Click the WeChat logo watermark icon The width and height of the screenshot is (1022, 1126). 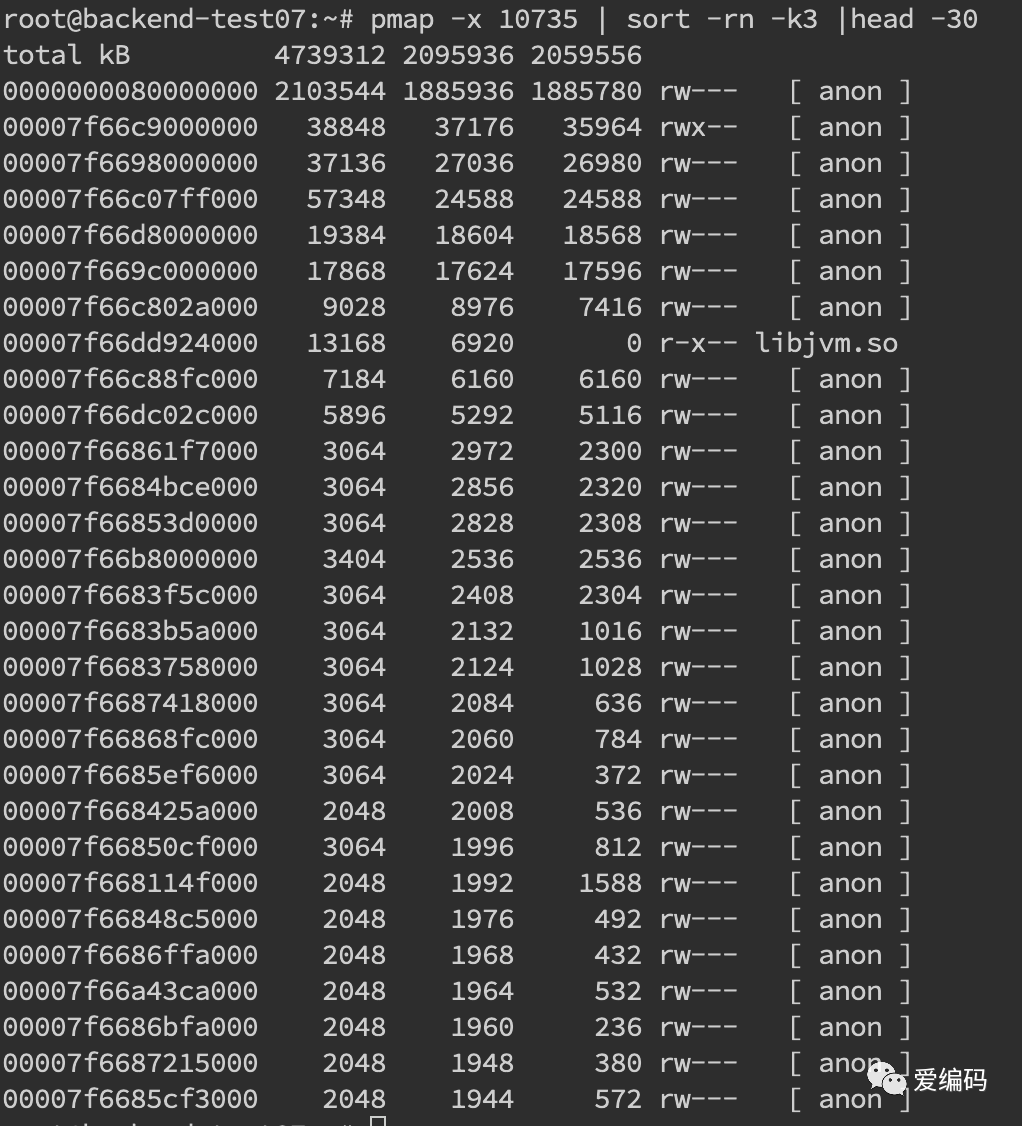click(887, 1078)
